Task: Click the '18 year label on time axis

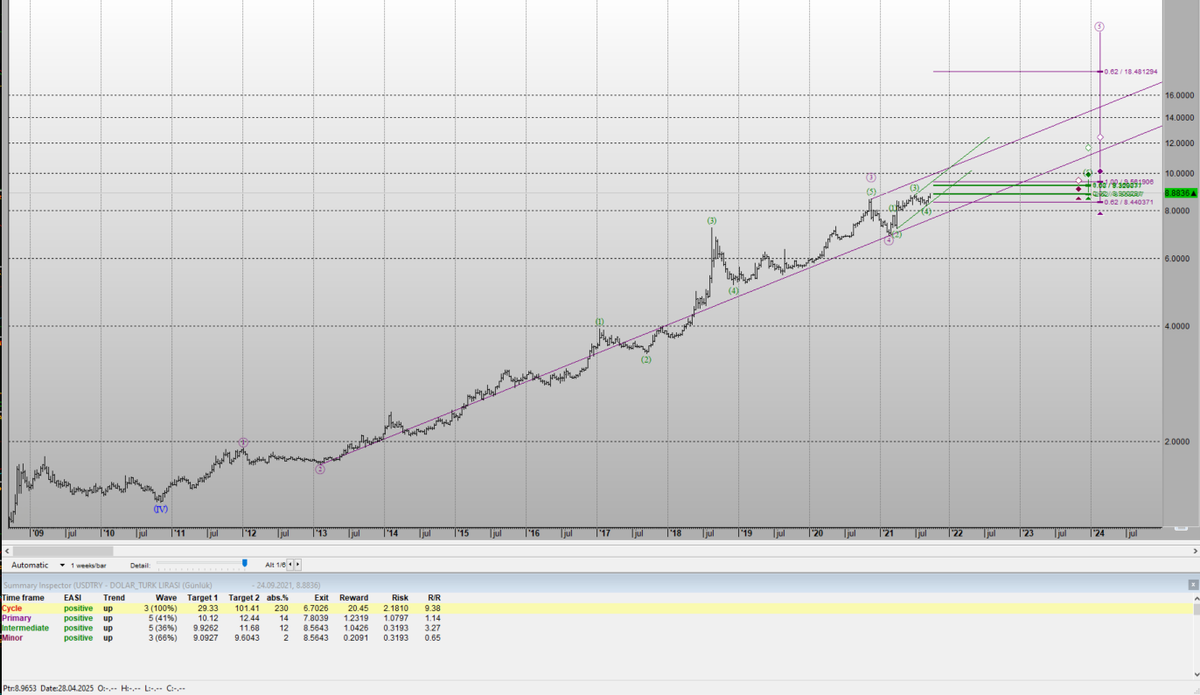Action: click(676, 534)
